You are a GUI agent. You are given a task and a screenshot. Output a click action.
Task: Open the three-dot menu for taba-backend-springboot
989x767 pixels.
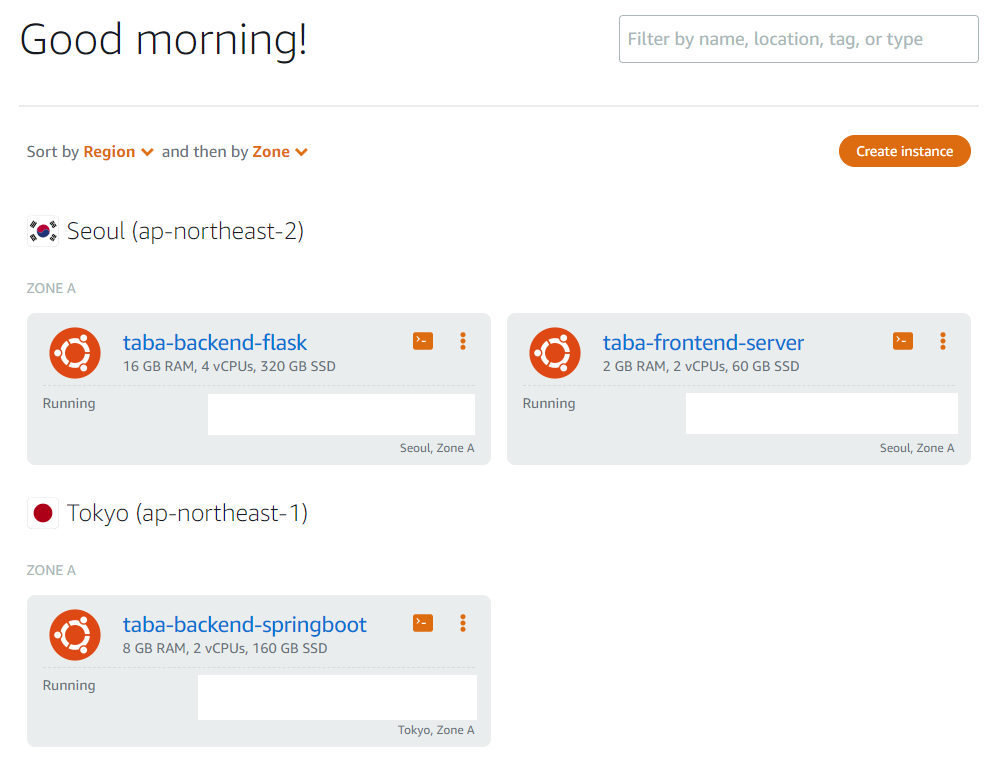click(463, 623)
